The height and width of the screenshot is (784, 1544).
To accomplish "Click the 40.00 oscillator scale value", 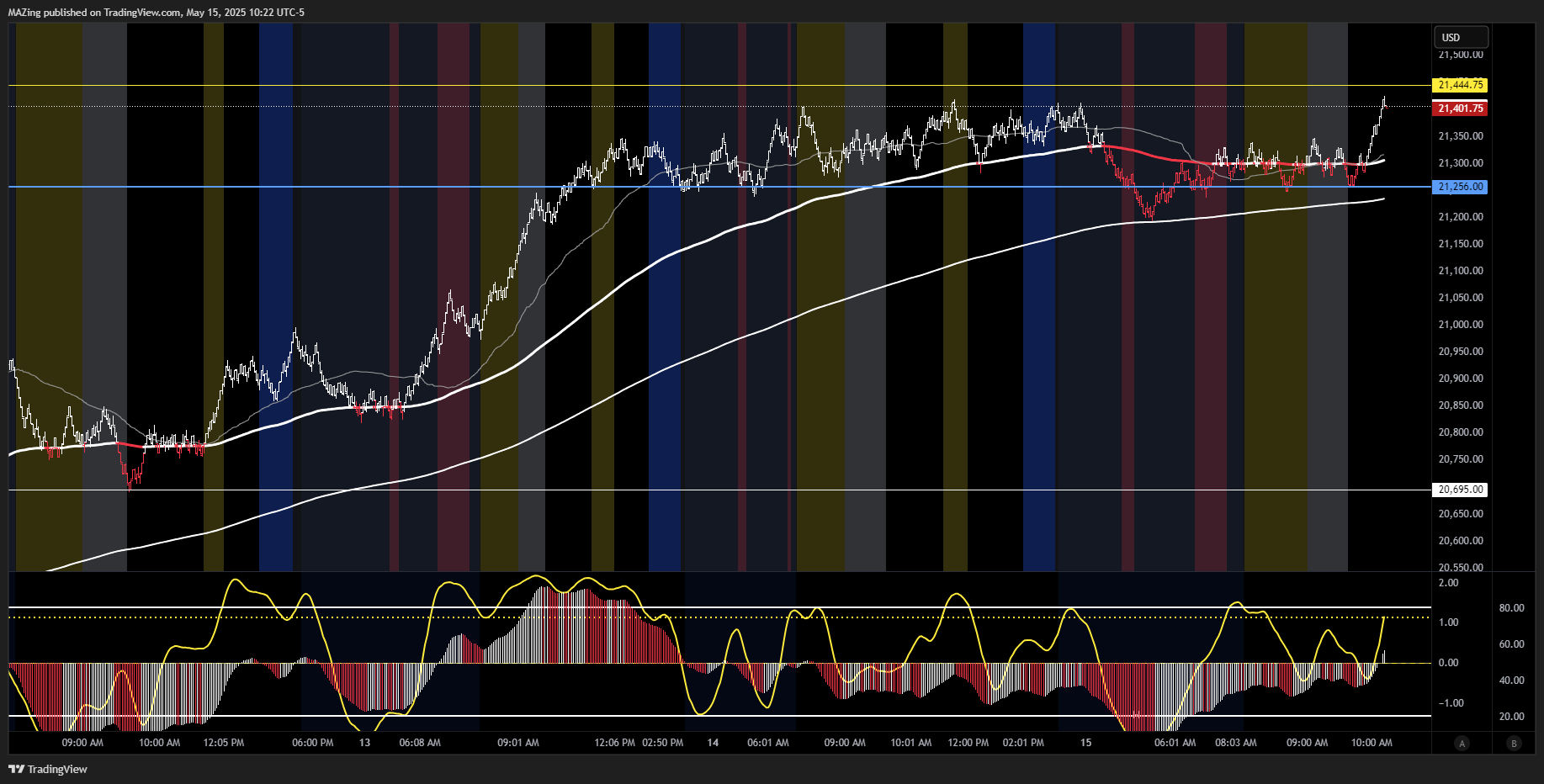I will coord(1512,681).
